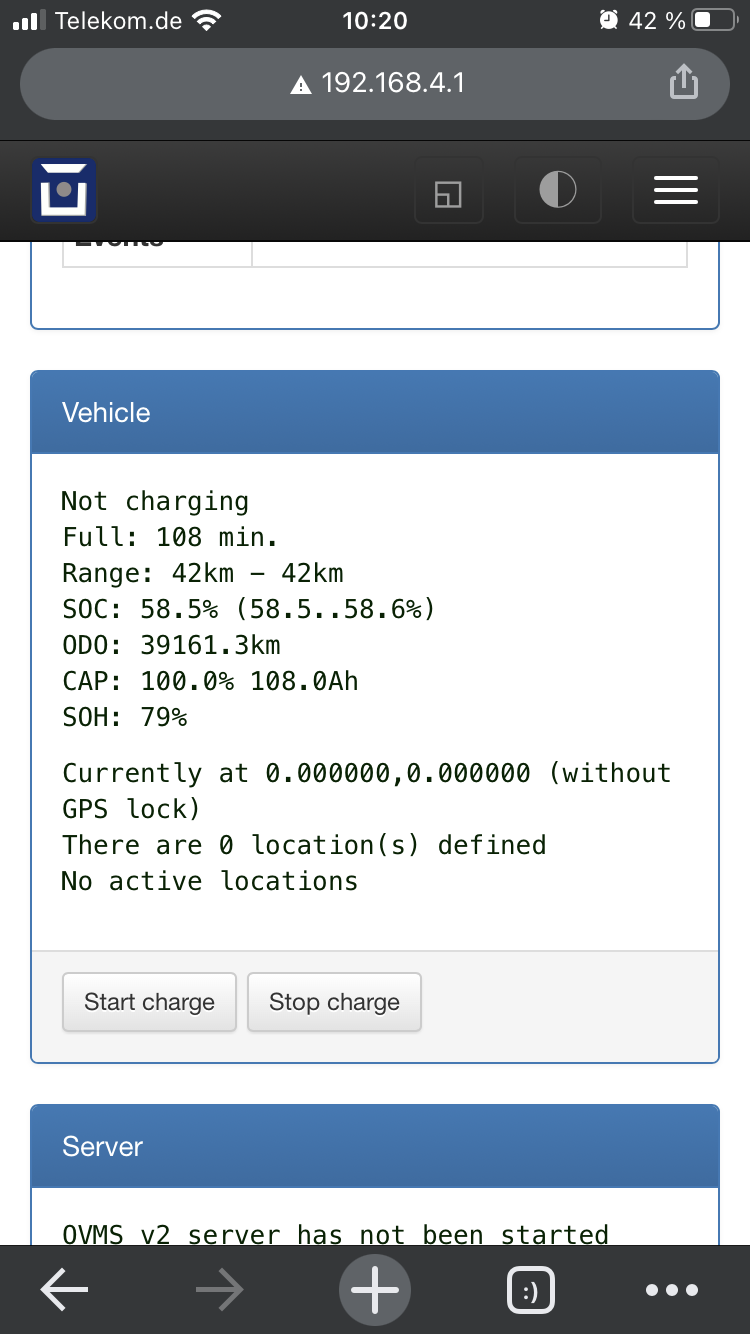
Task: Tap the Server panel header
Action: [375, 1146]
